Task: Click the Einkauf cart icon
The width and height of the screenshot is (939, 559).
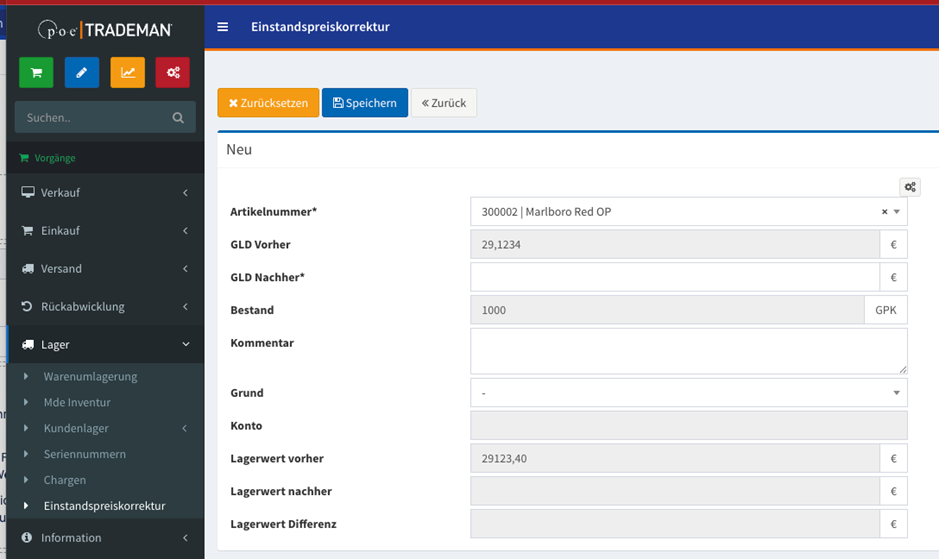Action: click(x=28, y=231)
